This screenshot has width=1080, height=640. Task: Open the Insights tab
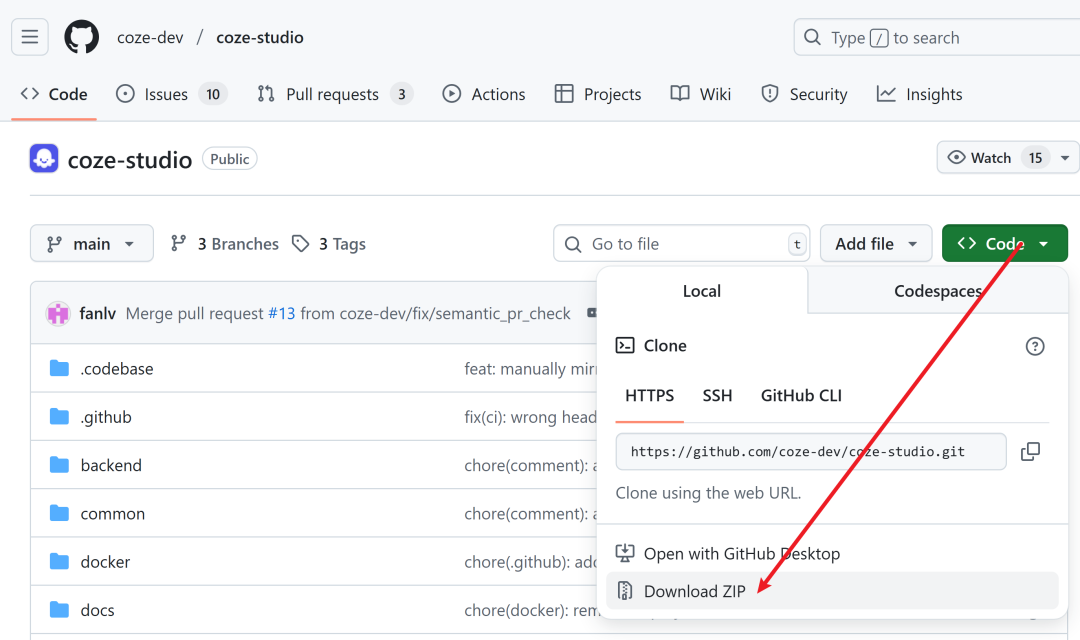coord(919,94)
